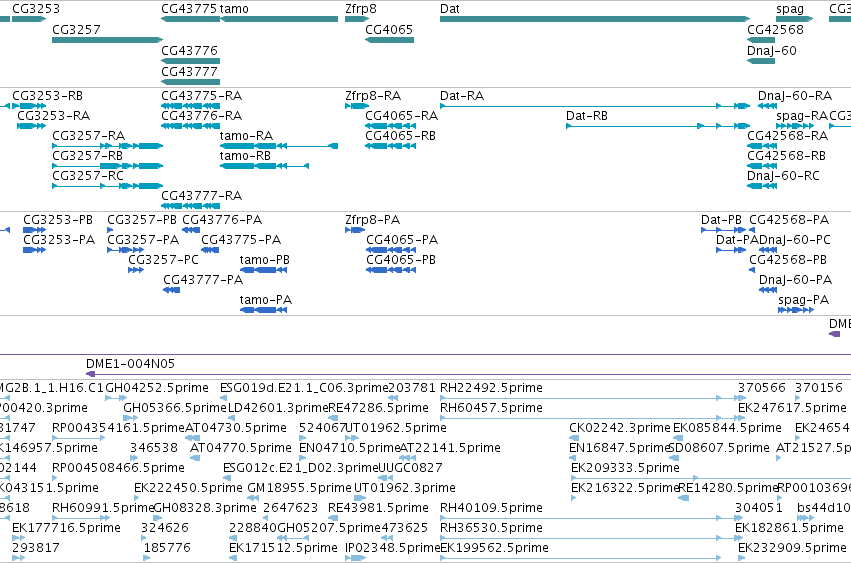
Task: Click EST RH22492.5prime
Action: point(491,388)
